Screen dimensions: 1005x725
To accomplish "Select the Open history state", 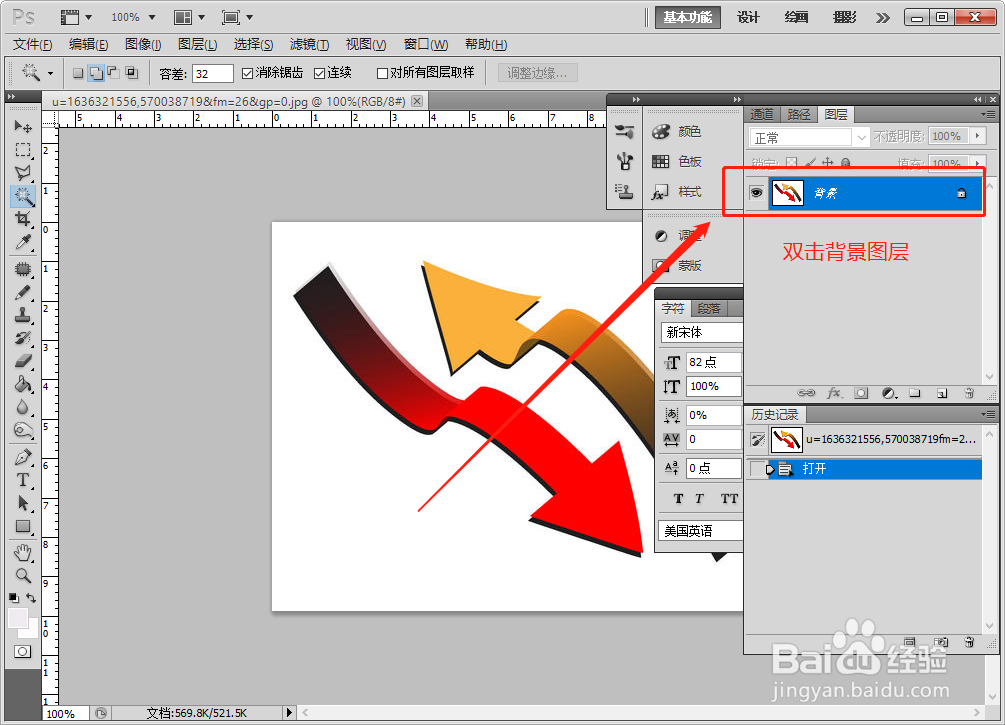I will [x=864, y=469].
